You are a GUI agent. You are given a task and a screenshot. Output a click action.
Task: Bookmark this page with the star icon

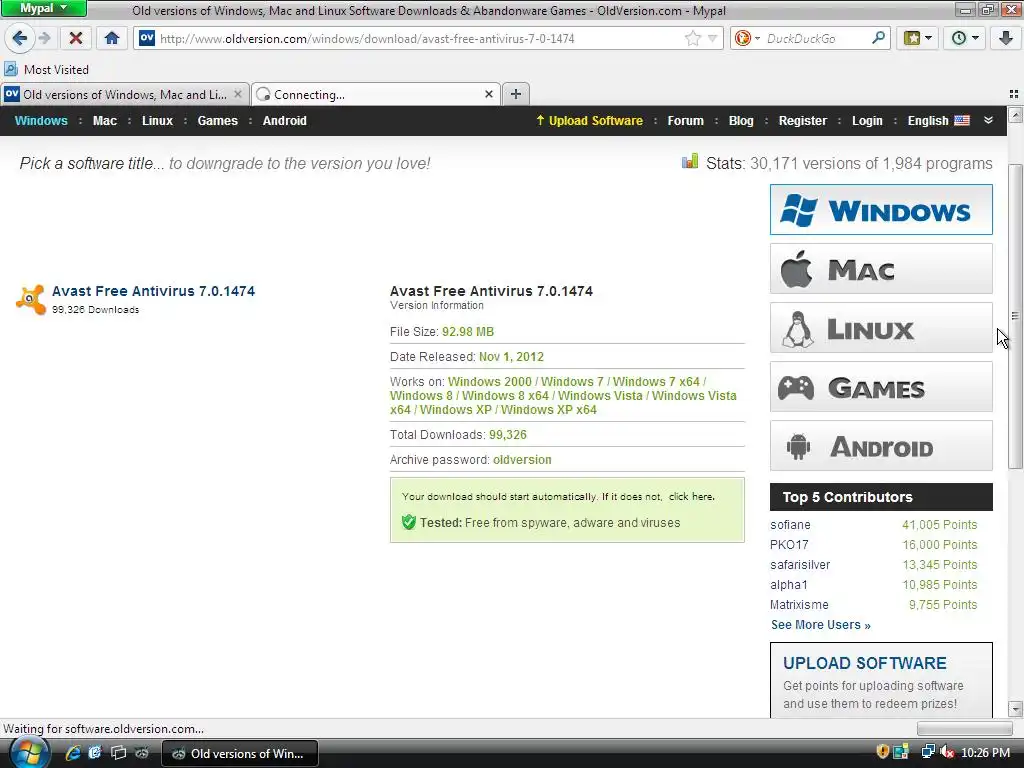coord(692,39)
